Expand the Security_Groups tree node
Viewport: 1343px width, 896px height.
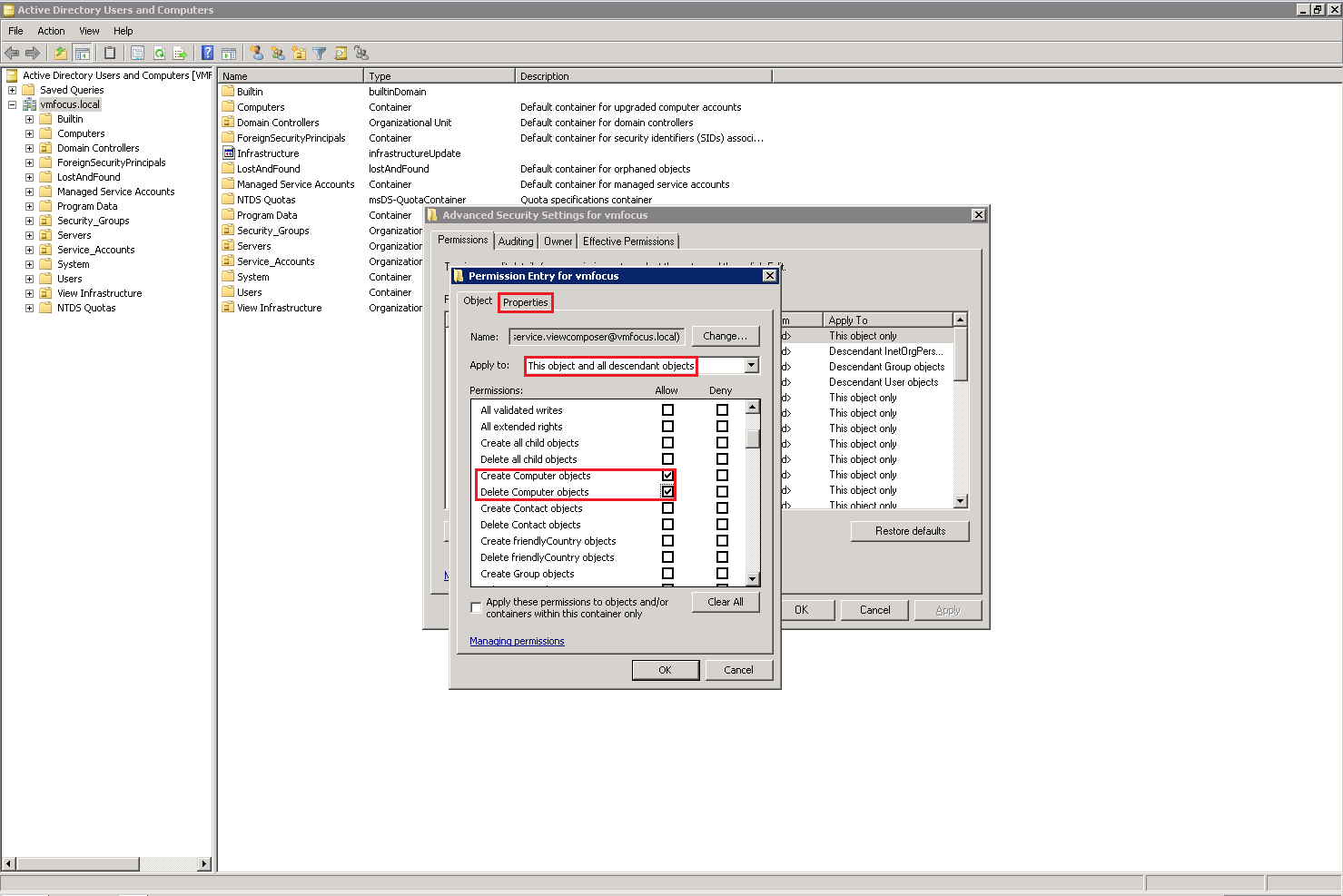click(x=29, y=221)
